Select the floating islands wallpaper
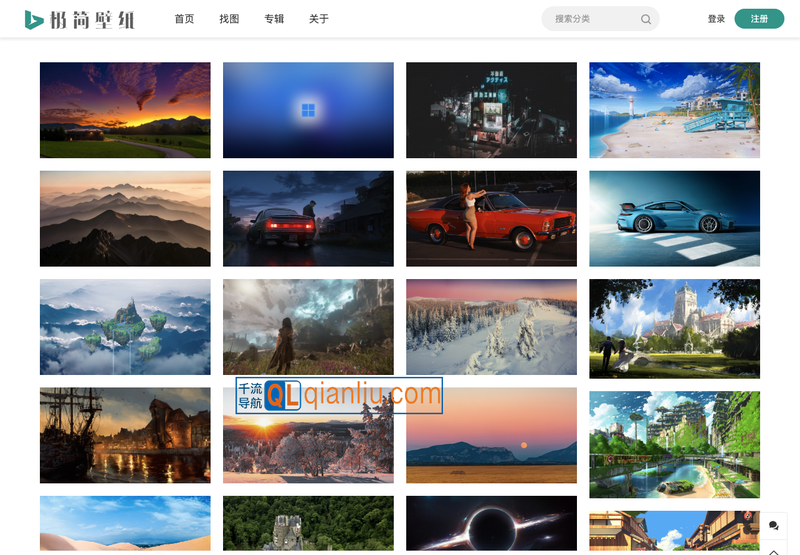 point(125,327)
